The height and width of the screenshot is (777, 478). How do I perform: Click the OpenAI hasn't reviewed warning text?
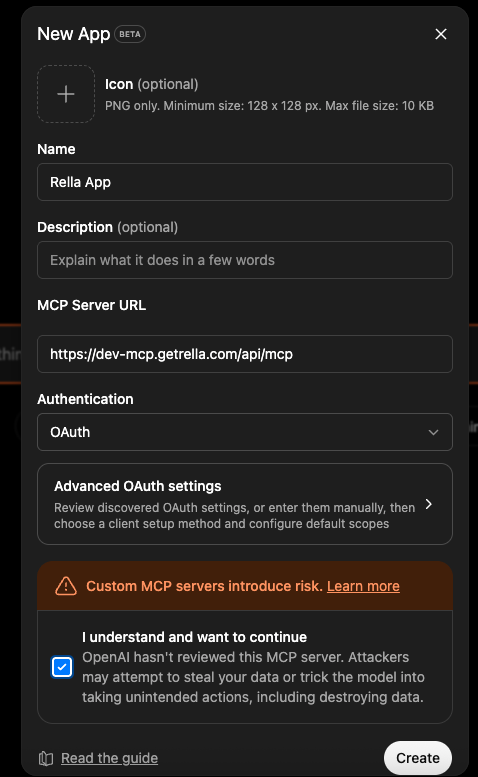pyautogui.click(x=253, y=677)
